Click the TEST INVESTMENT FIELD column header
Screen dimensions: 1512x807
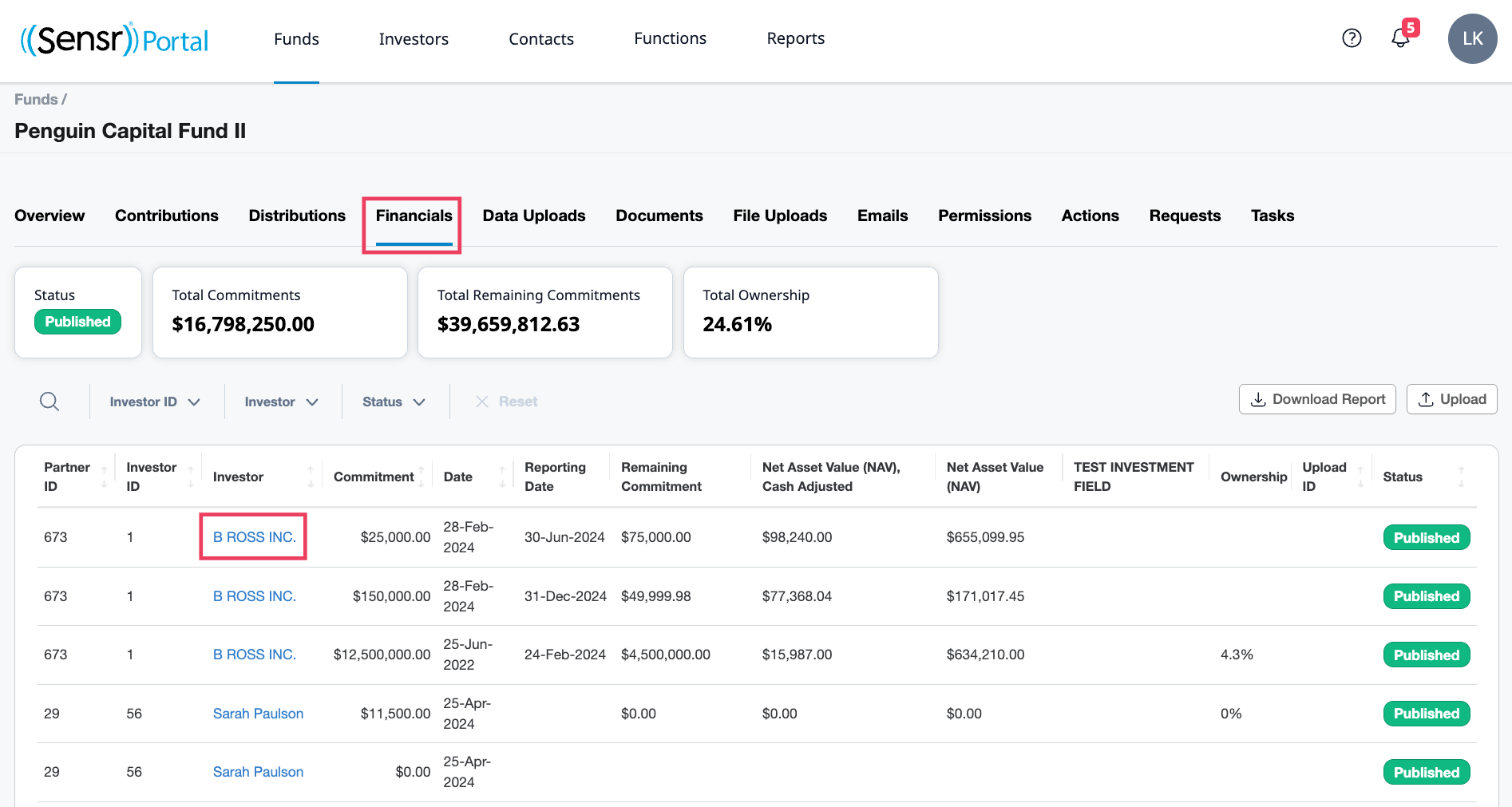pyautogui.click(x=1134, y=477)
